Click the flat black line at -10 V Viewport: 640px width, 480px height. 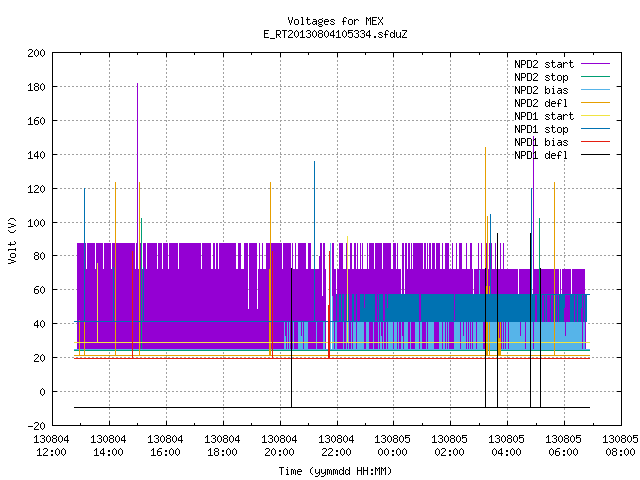tap(332, 407)
